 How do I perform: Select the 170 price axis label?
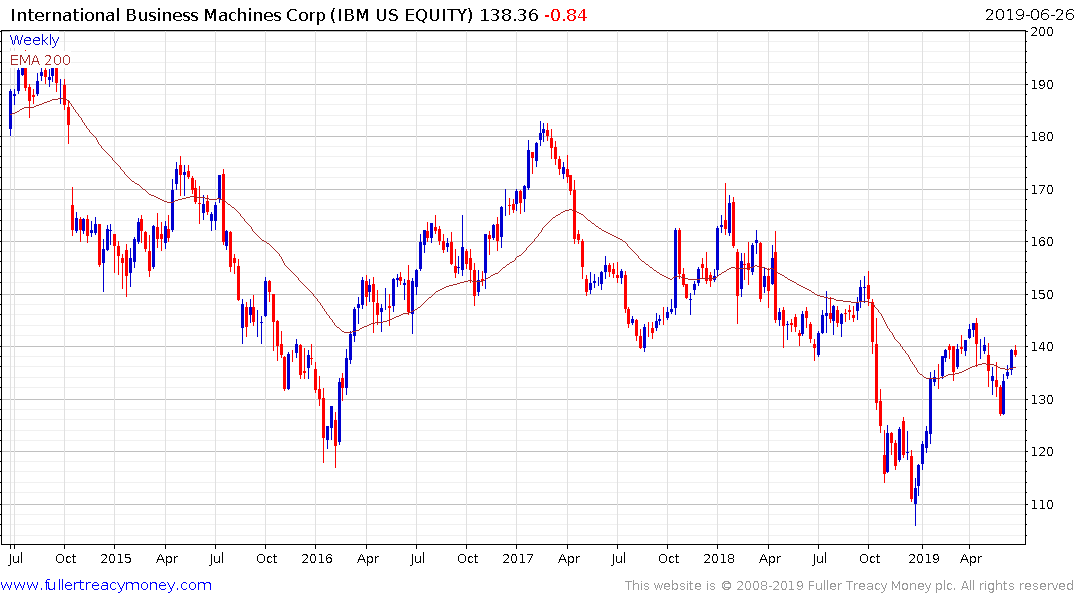pos(1042,190)
